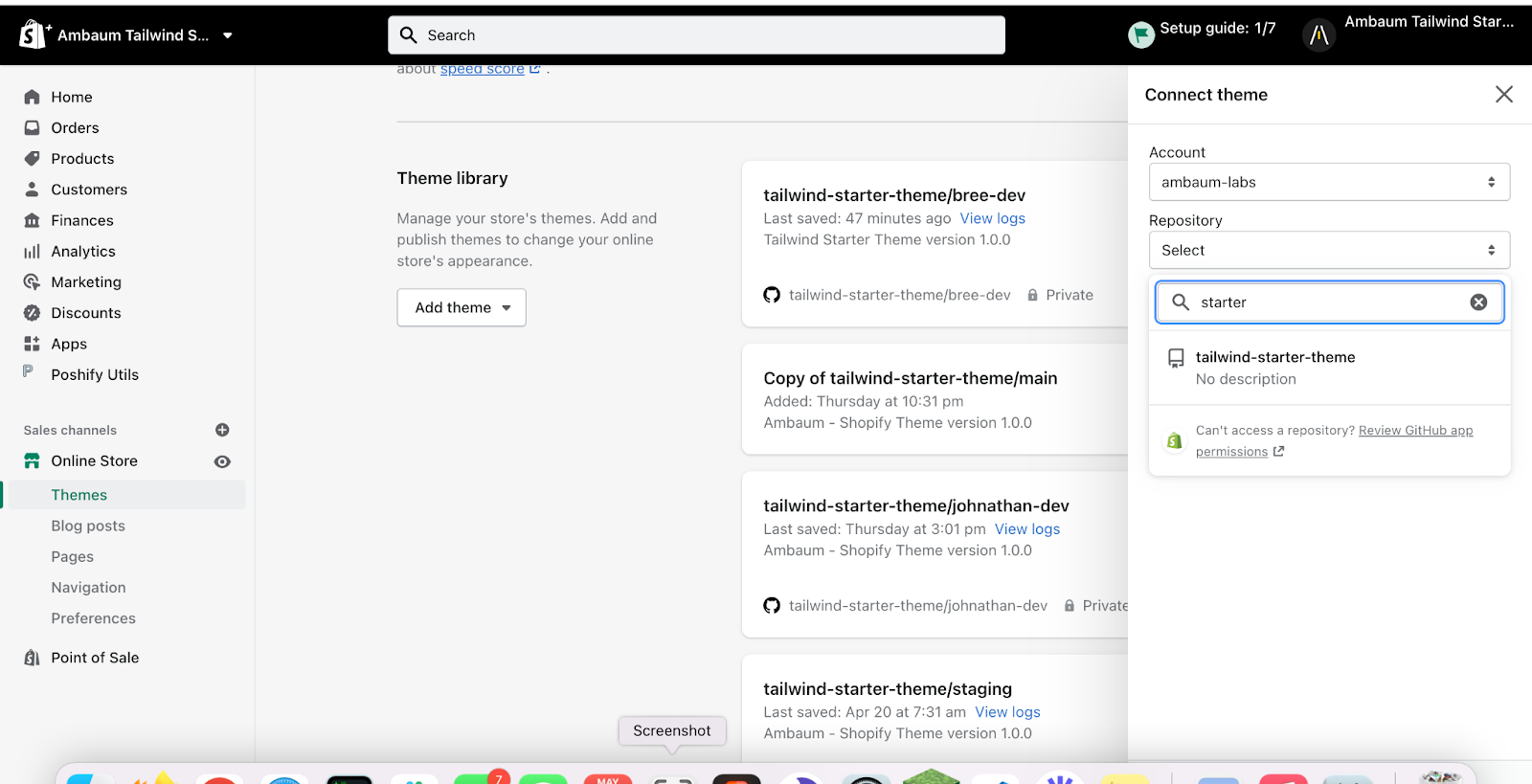Image resolution: width=1532 pixels, height=784 pixels.
Task: Open Marketing via its target icon
Action: 32,281
